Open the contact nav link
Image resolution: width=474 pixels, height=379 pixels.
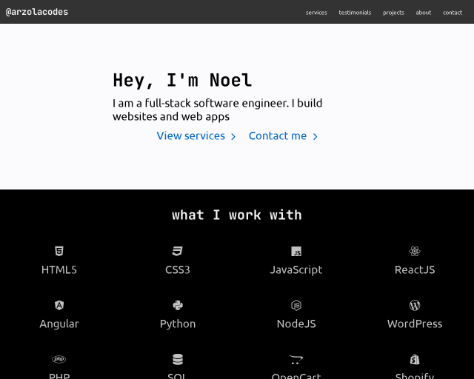pyautogui.click(x=452, y=13)
